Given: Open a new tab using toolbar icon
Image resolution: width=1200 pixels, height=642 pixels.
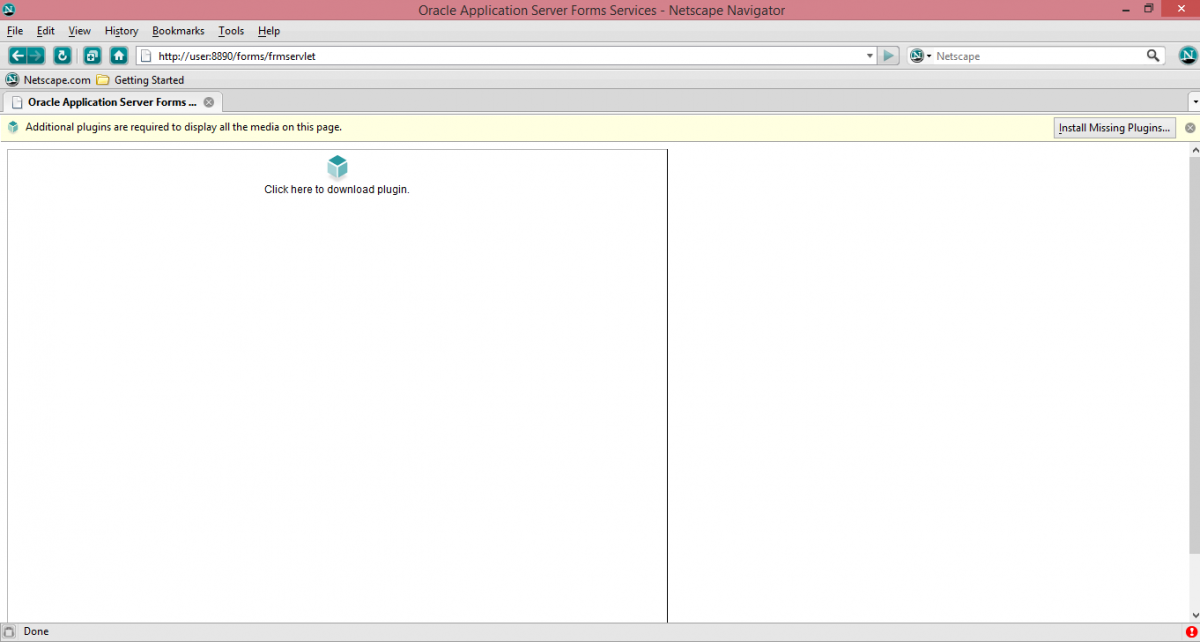Looking at the screenshot, I should (92, 56).
